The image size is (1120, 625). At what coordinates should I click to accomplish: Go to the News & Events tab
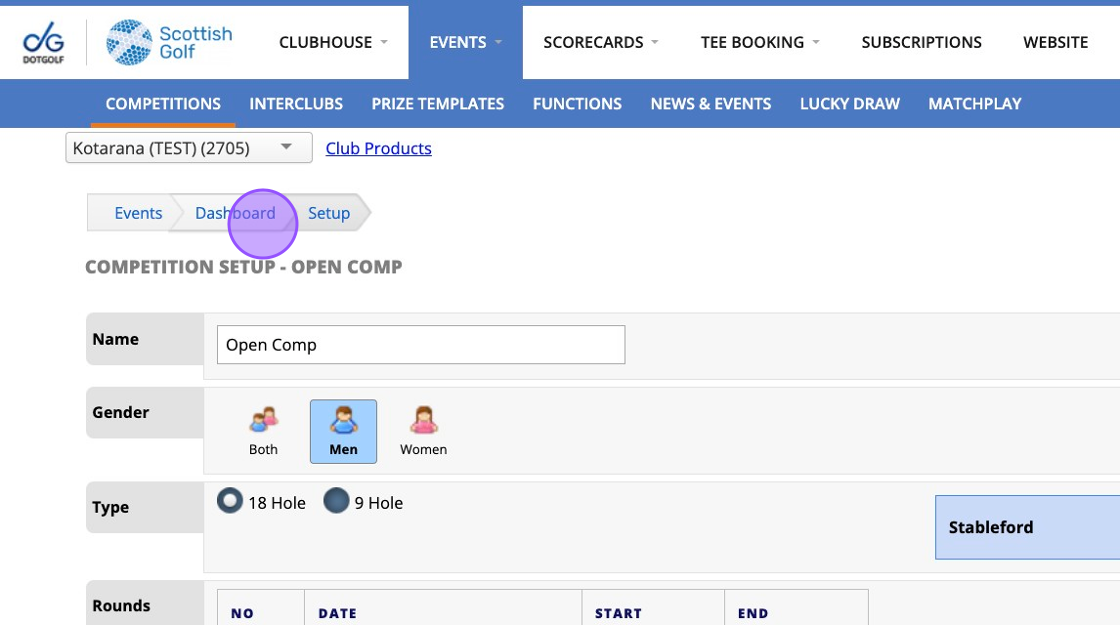711,104
